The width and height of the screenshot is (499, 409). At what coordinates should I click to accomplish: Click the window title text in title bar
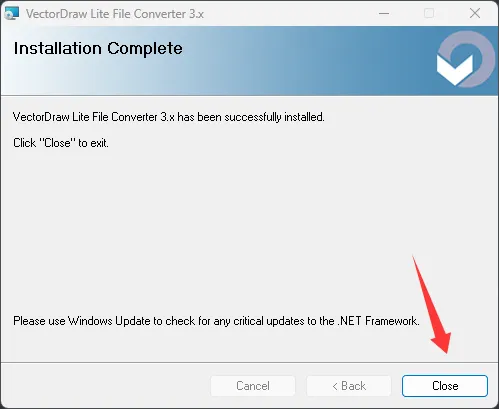115,14
